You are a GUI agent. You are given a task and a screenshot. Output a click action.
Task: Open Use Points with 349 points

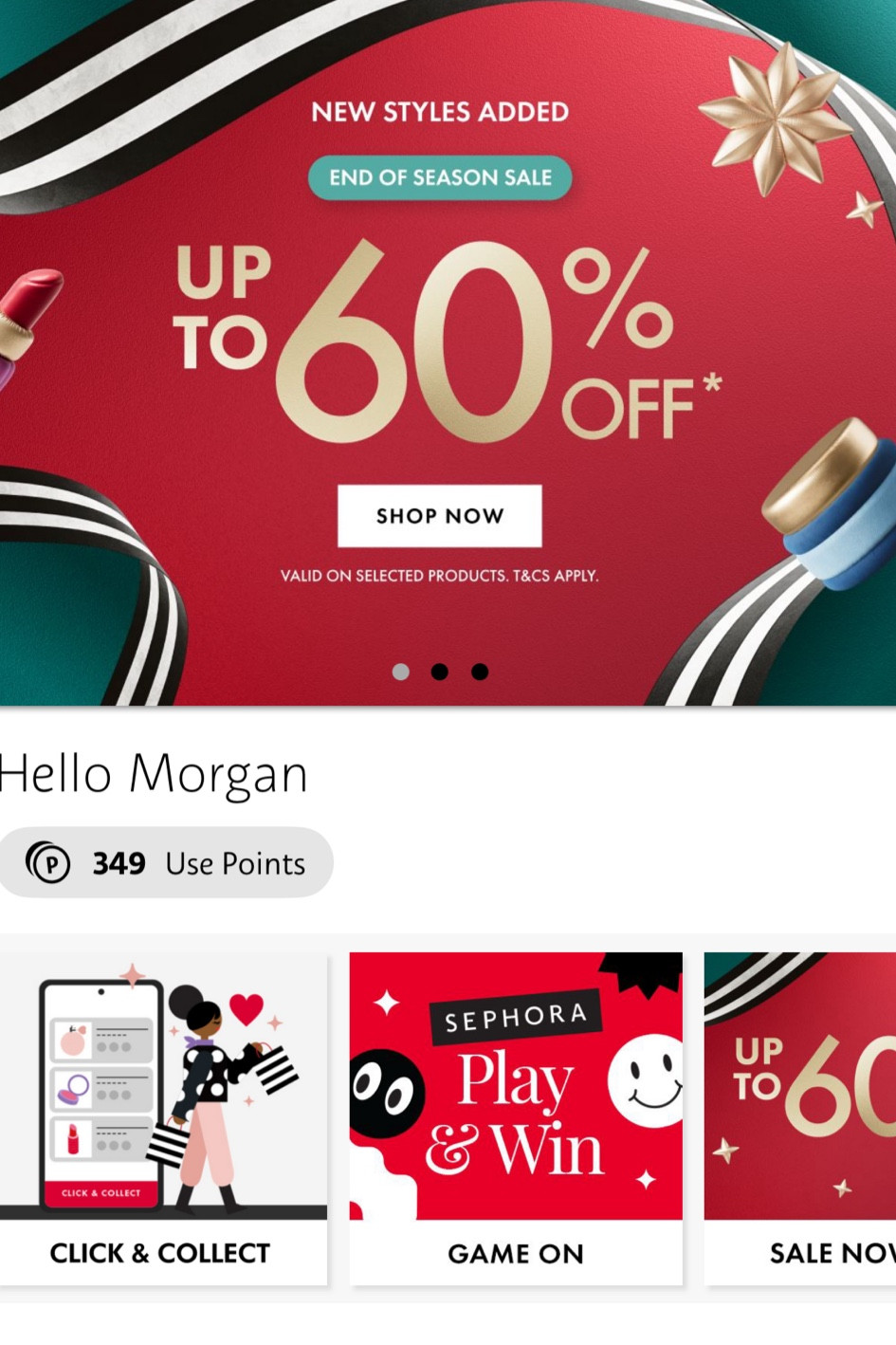[x=166, y=863]
